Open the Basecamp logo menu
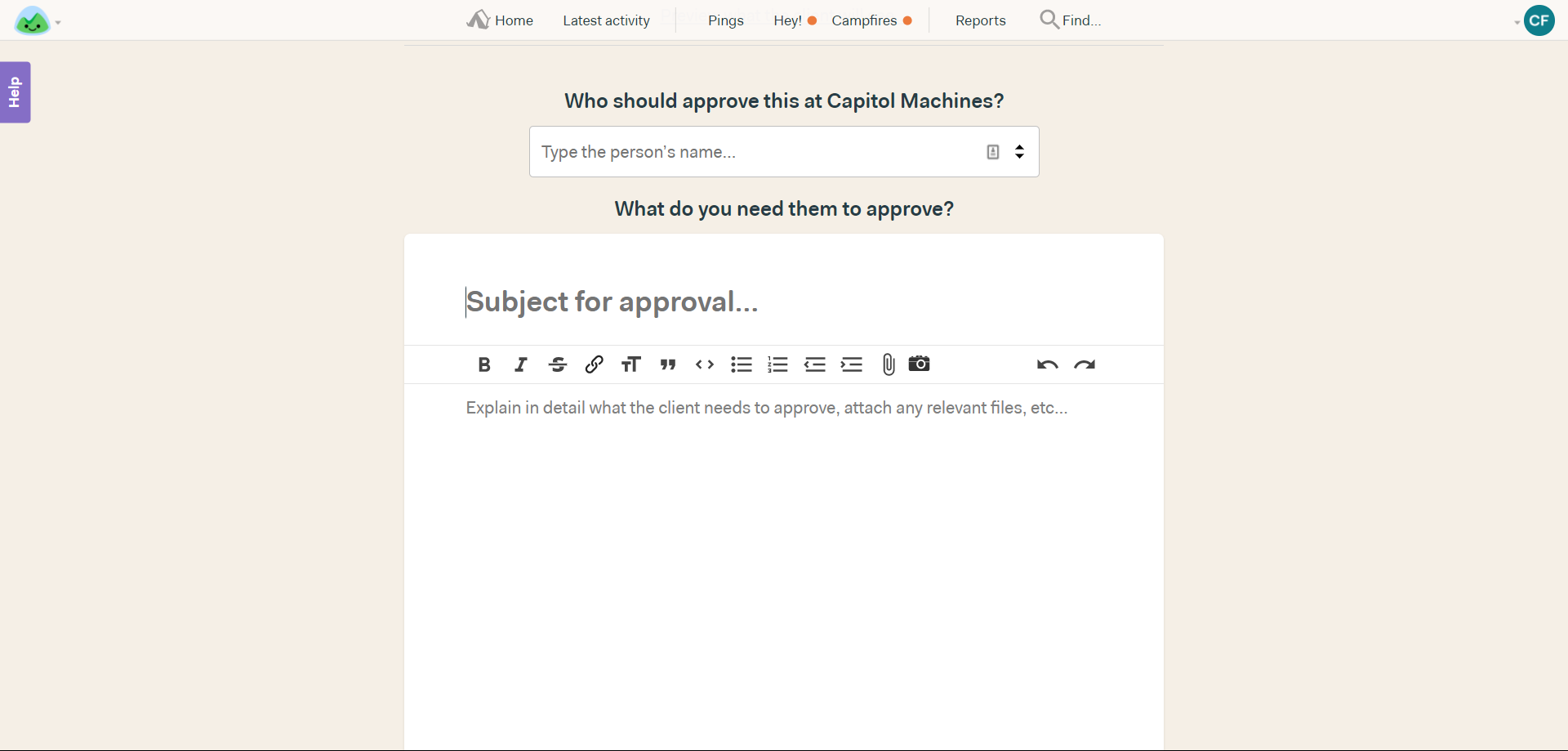The image size is (1568, 751). [37, 20]
